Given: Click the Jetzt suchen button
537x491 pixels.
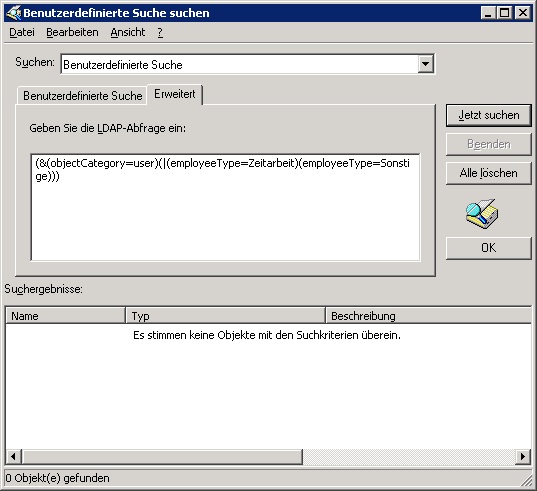Looking at the screenshot, I should (489, 115).
